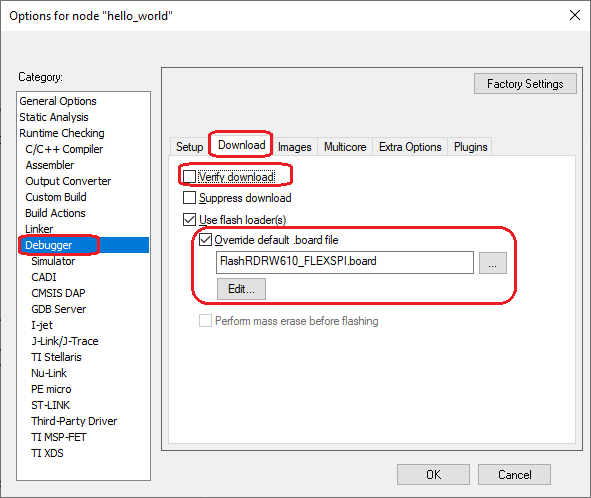Screen dimensions: 591x498
Task: Go to the Multicore tab
Action: 345,147
